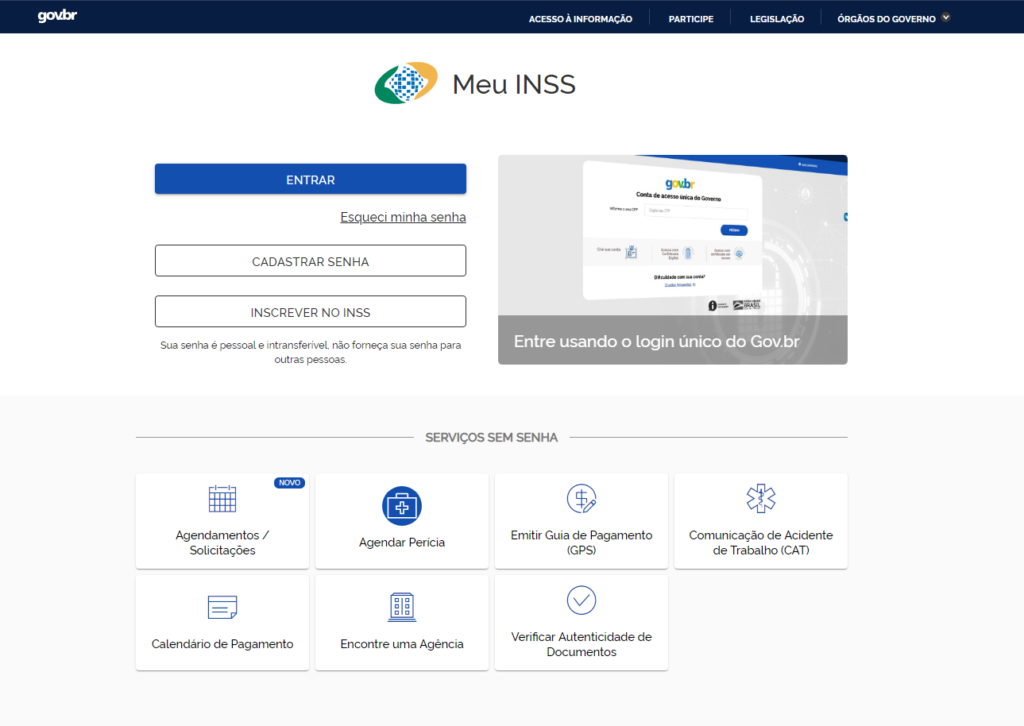Click the Encontre uma Agência building icon

(402, 607)
